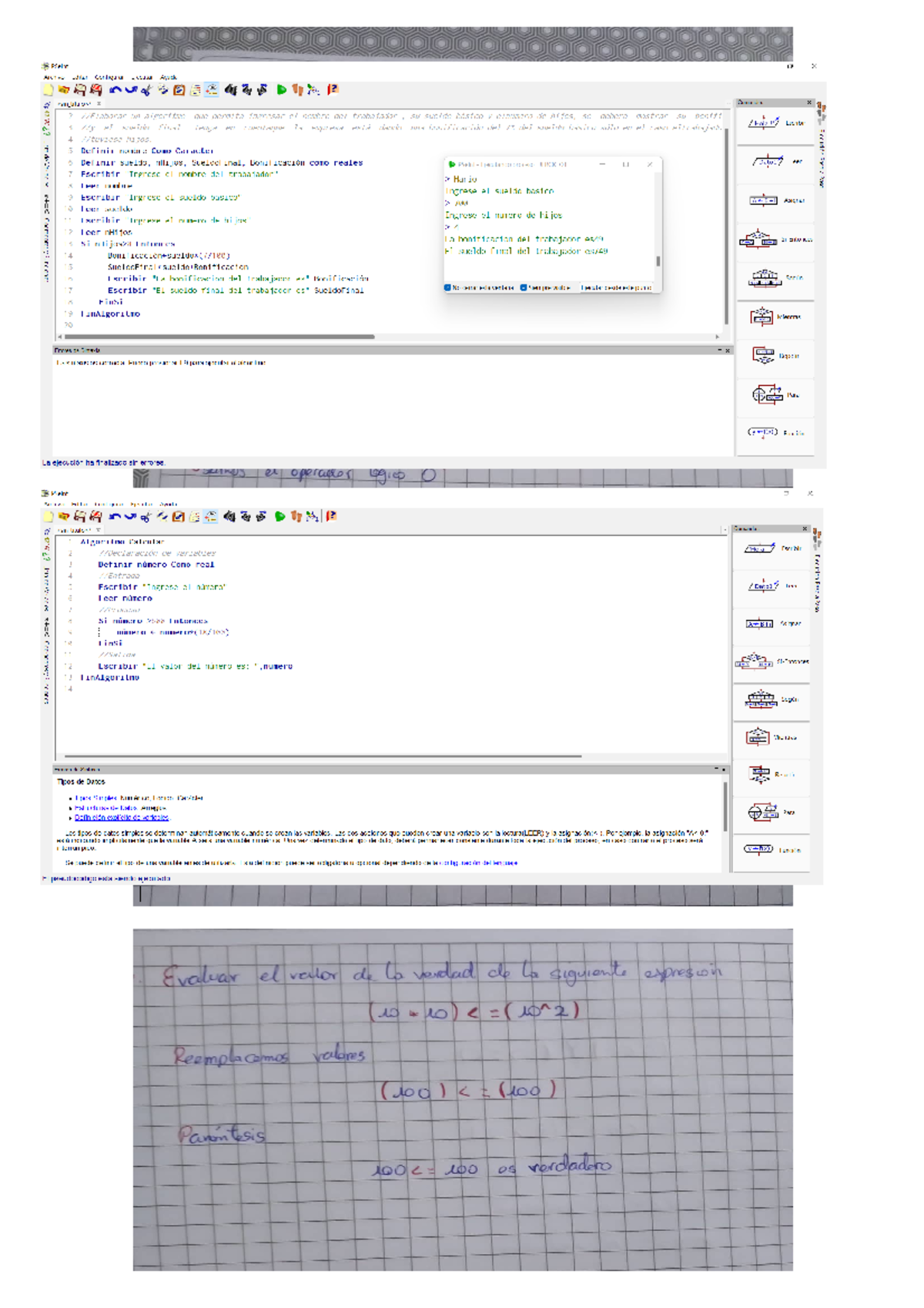The image size is (924, 1308).
Task: Insert Para loop in the Calcular algorithm window
Action: click(762, 812)
